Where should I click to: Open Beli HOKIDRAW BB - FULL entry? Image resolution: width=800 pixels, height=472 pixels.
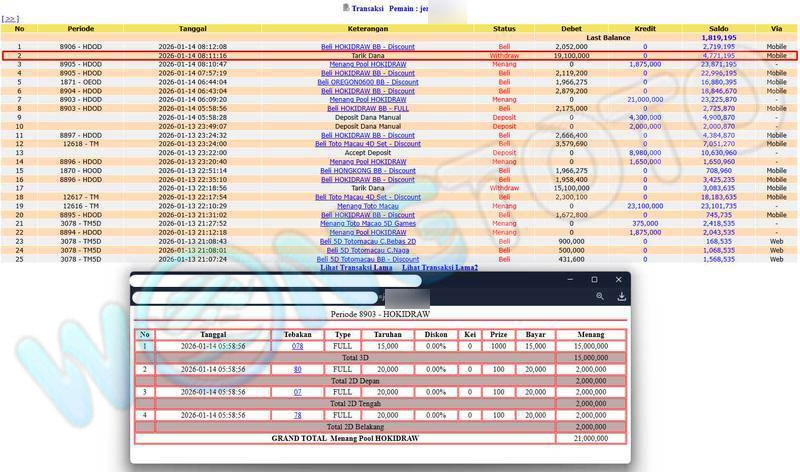pyautogui.click(x=367, y=108)
